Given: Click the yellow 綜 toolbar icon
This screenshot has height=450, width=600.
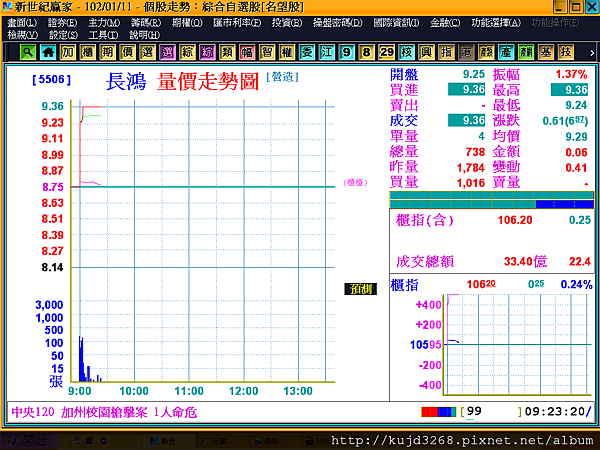Looking at the screenshot, I should click(188, 52).
